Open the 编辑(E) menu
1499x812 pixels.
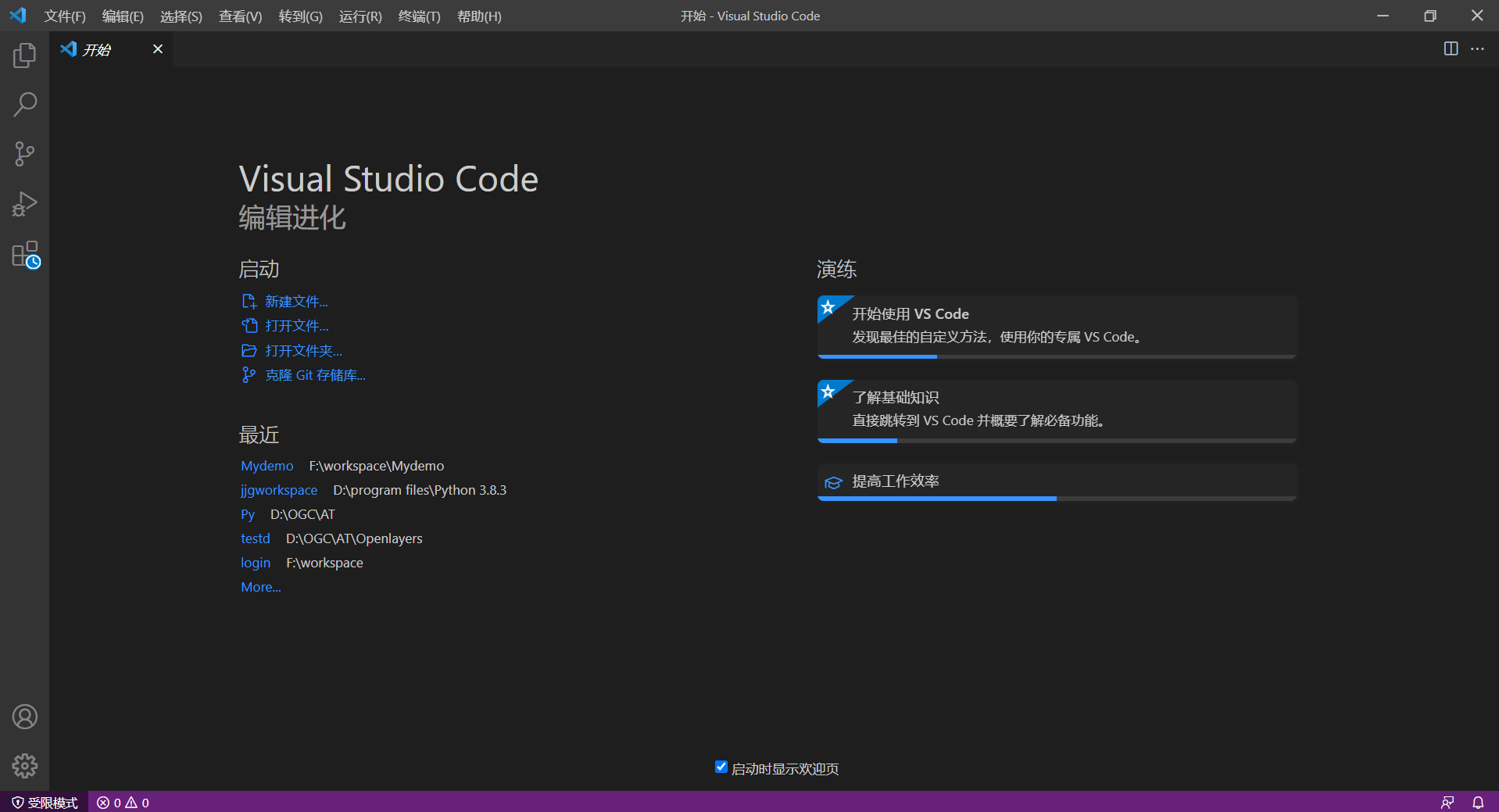point(123,16)
